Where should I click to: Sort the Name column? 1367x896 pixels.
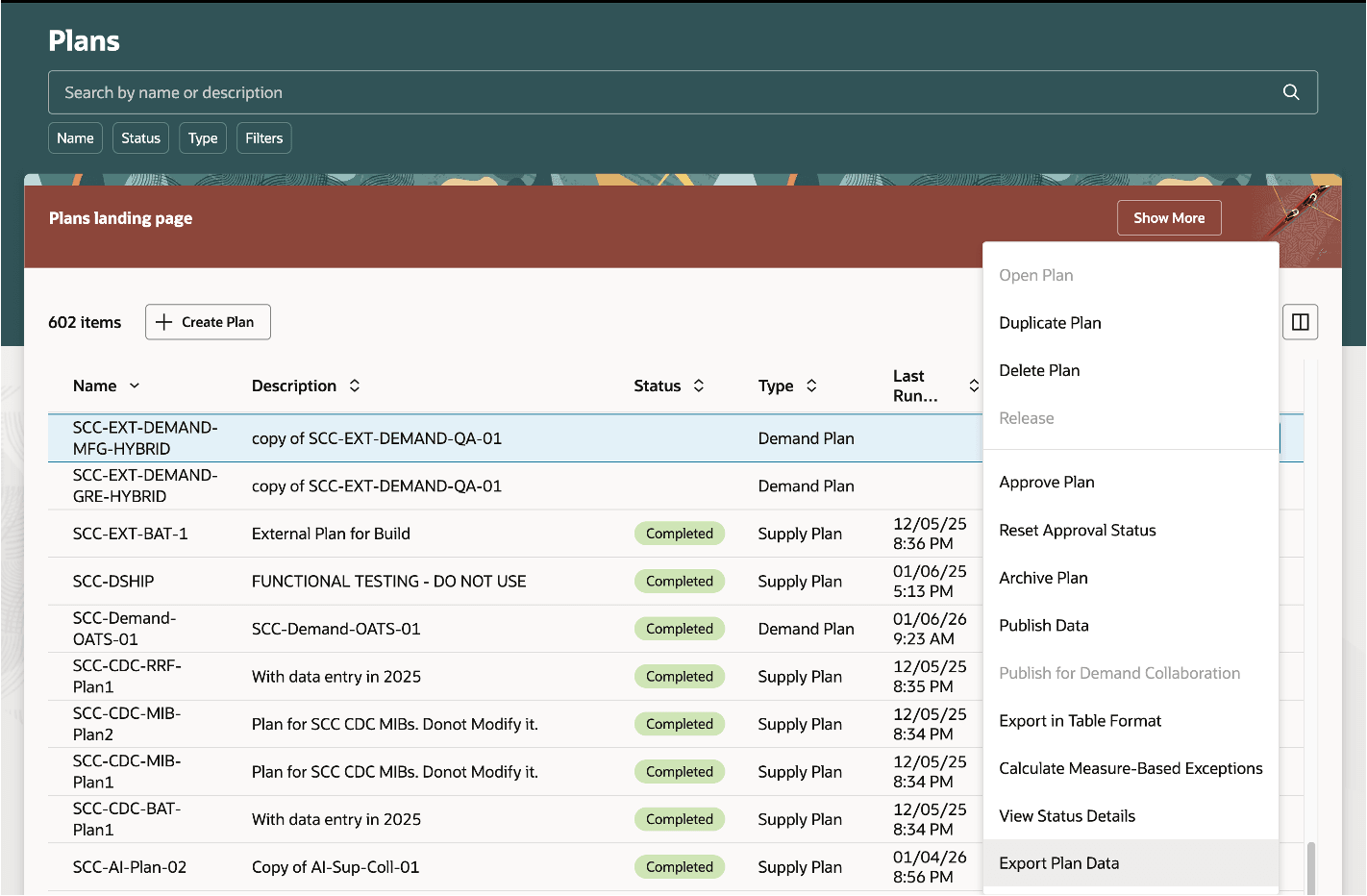coord(134,386)
